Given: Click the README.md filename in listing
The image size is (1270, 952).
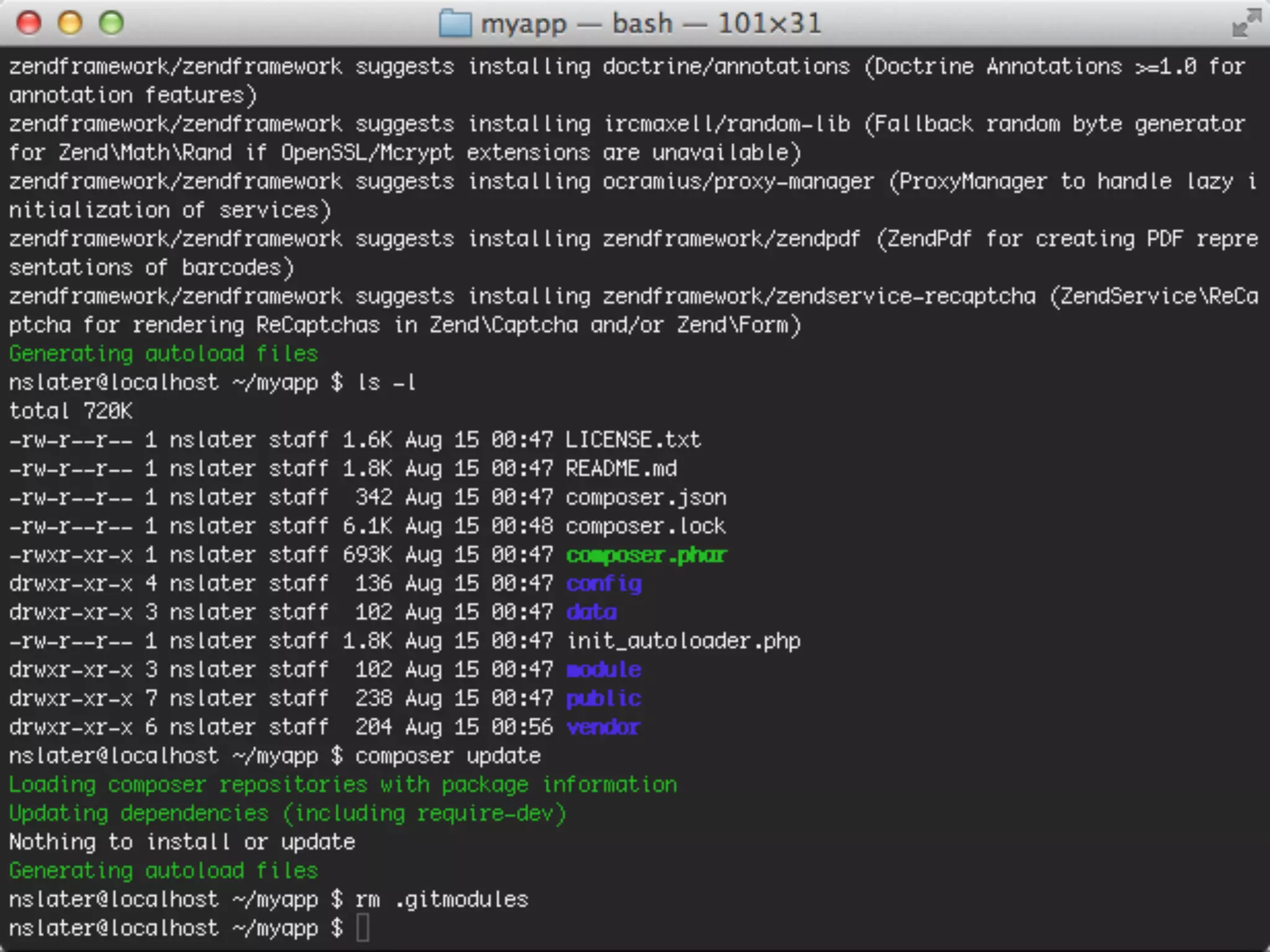Looking at the screenshot, I should tap(621, 469).
